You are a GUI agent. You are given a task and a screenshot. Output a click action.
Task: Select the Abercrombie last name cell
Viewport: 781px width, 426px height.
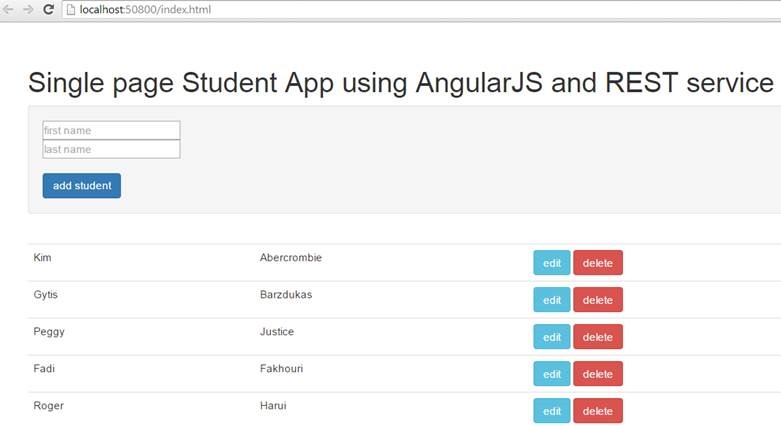290,258
